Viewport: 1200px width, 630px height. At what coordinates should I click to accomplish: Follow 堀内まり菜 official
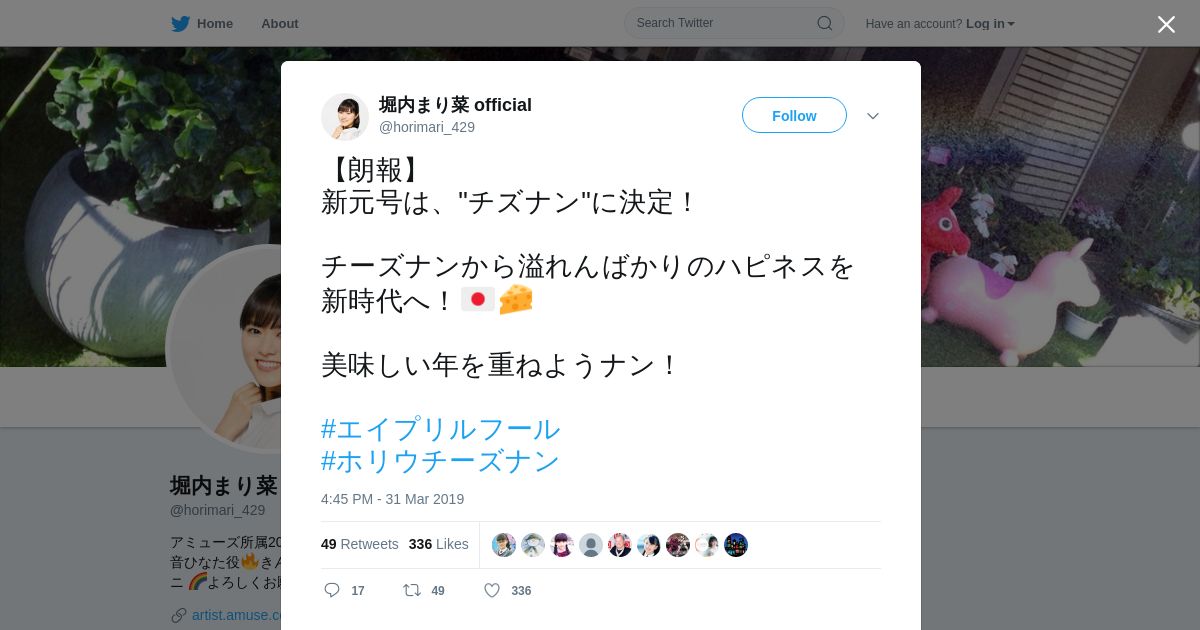point(794,115)
